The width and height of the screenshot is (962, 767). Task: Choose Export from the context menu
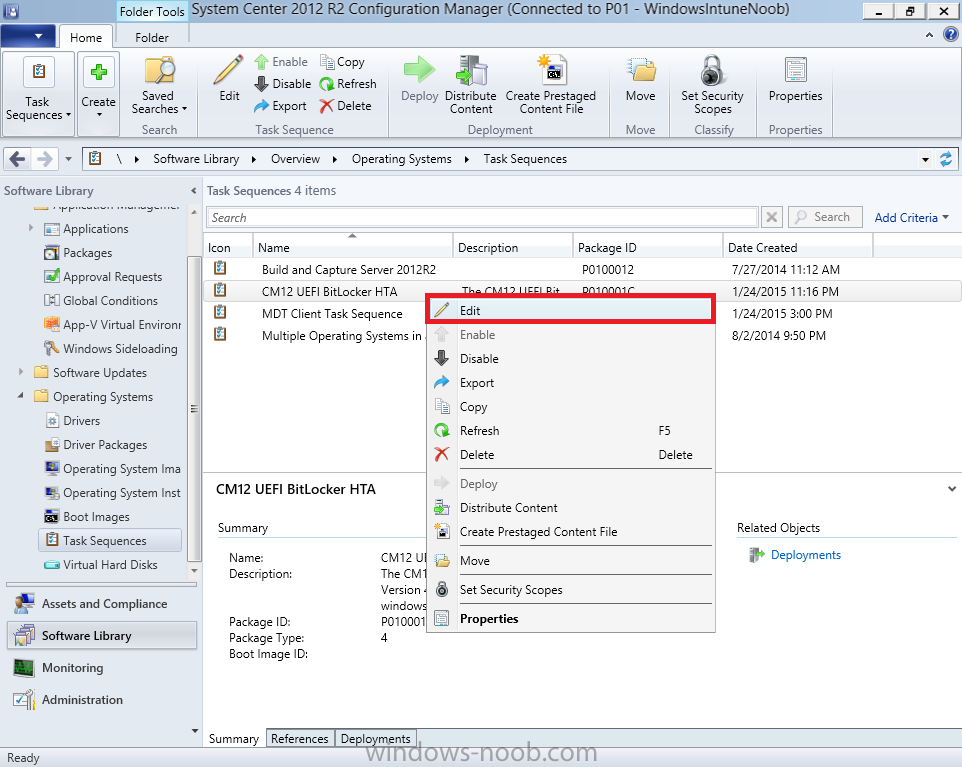coord(571,382)
